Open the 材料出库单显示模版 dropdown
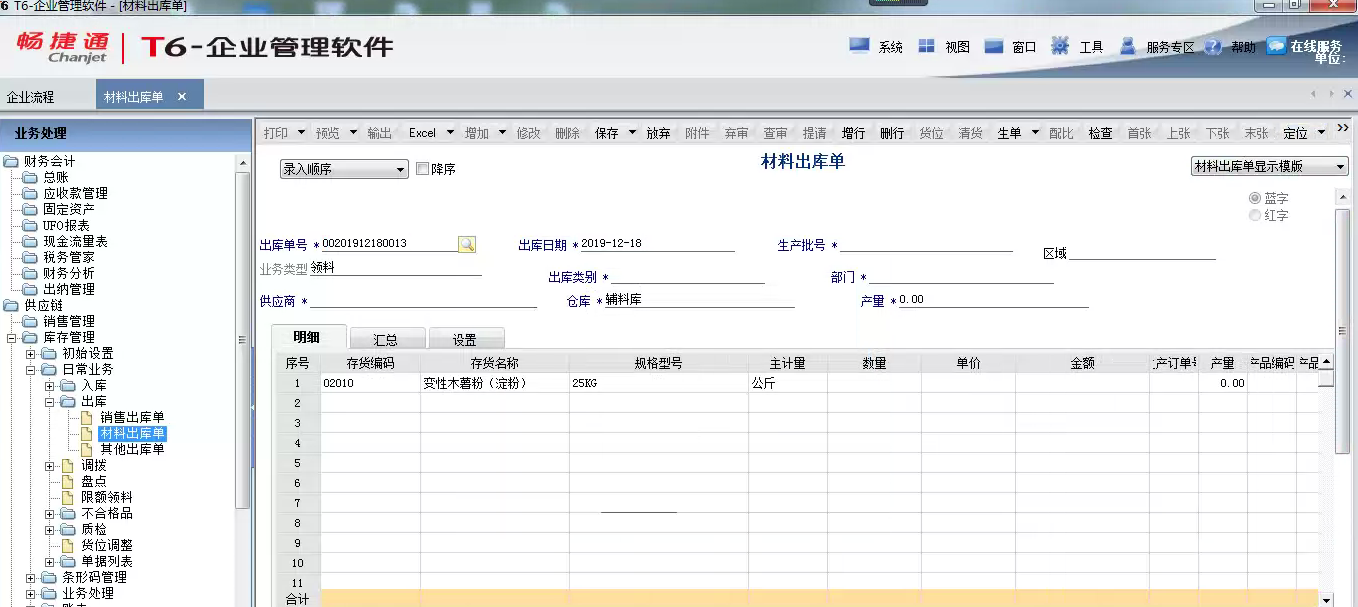 pos(1270,167)
